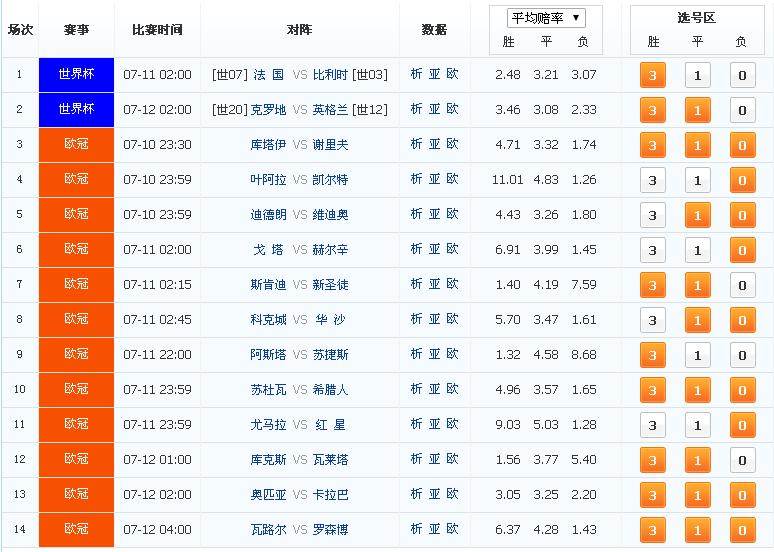
Task: Open 欧 European odds for 库塔伊 vs 谢里夫
Action: coord(452,144)
